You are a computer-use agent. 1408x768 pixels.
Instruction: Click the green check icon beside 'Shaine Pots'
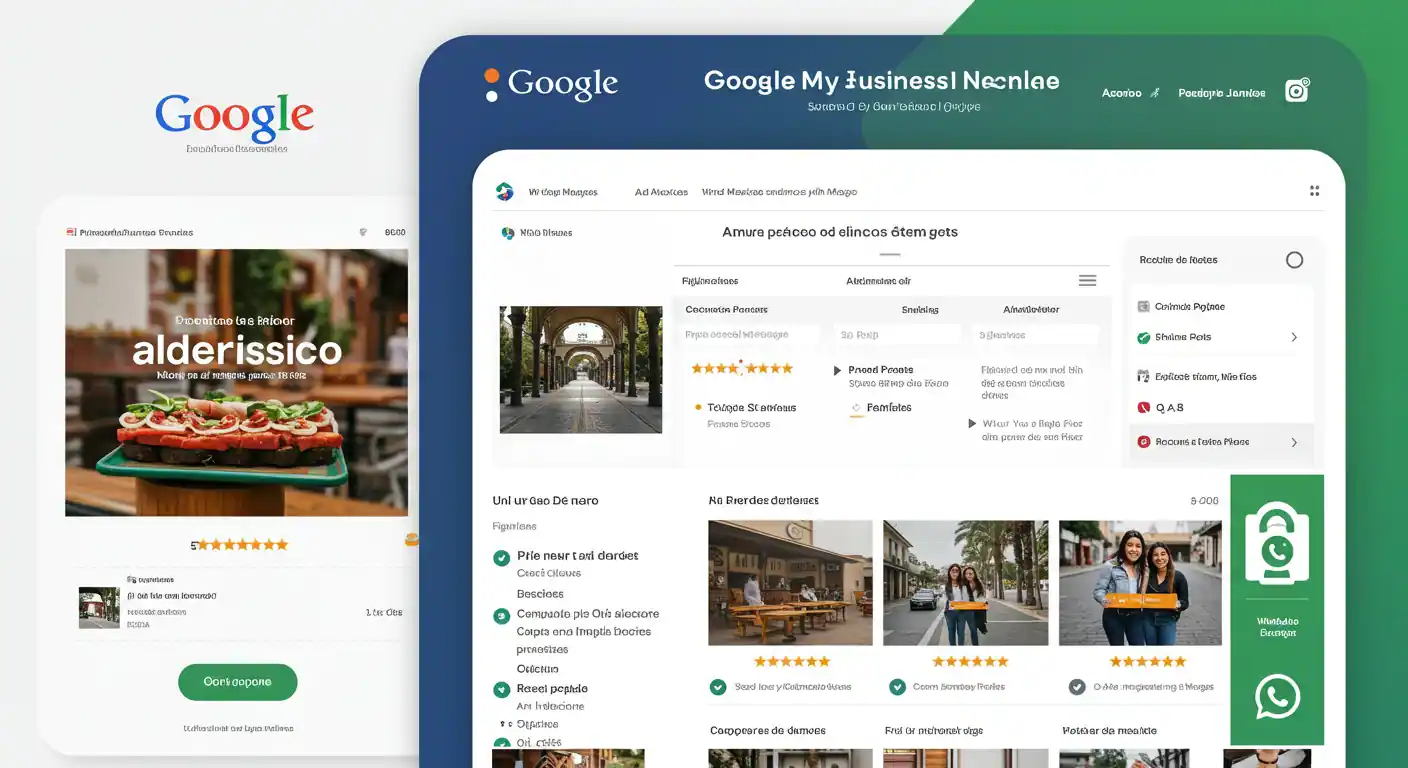[1143, 338]
